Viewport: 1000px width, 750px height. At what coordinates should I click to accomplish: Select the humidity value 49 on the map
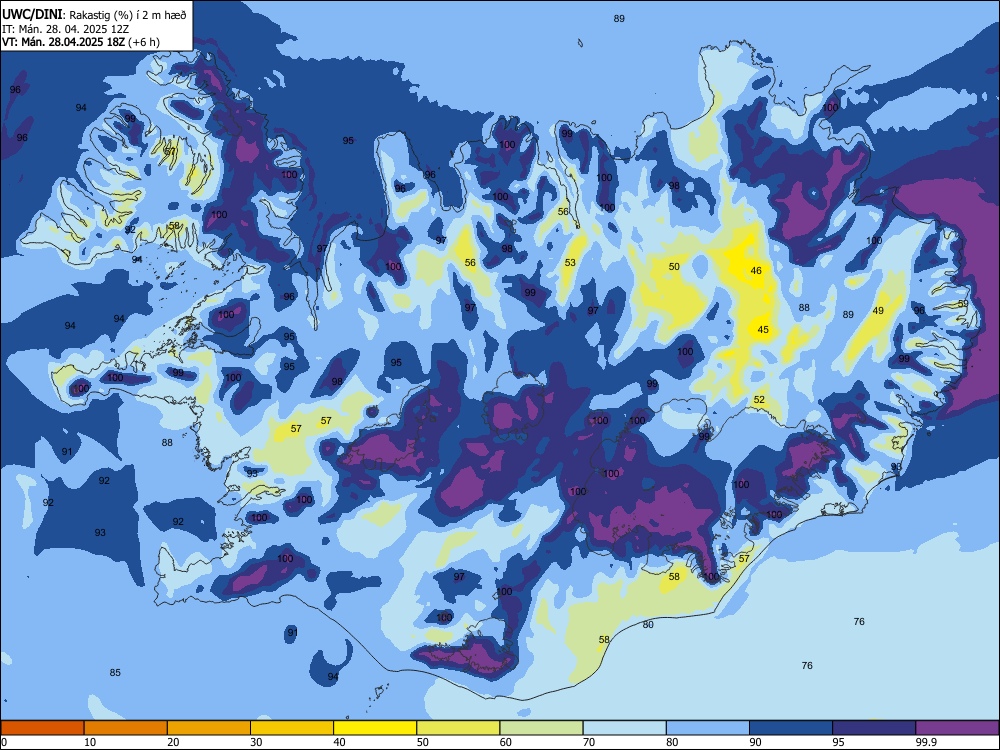tap(878, 311)
